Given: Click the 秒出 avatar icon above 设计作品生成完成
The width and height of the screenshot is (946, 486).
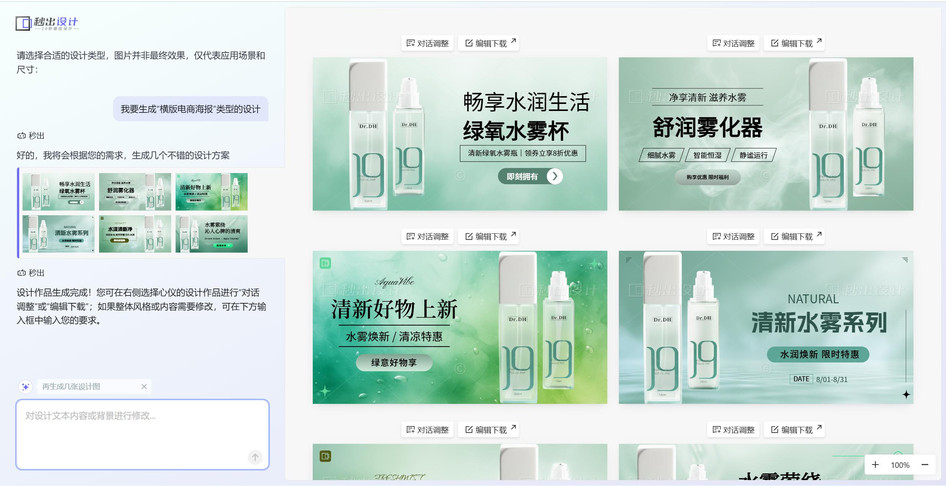Looking at the screenshot, I should pyautogui.click(x=21, y=273).
